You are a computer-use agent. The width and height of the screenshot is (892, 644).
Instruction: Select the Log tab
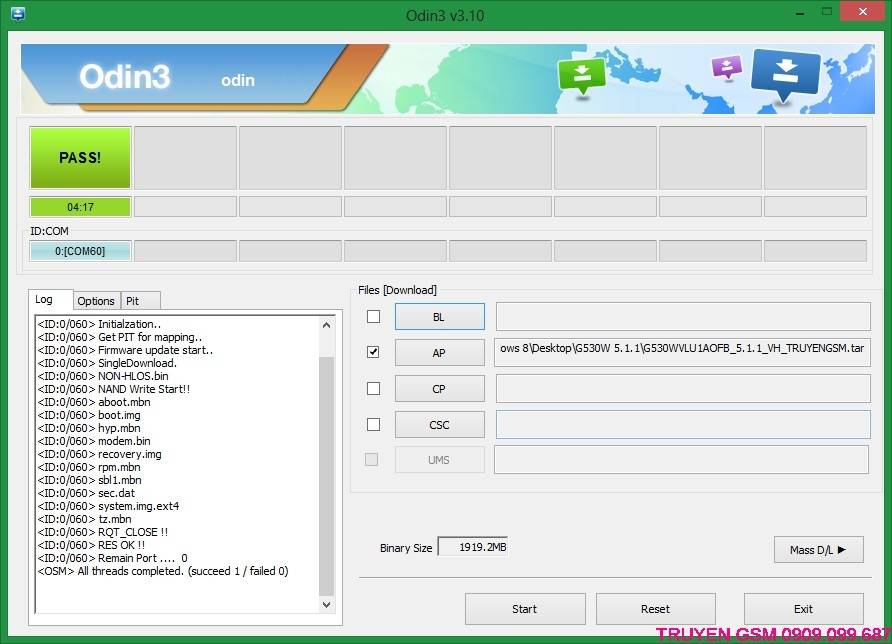pos(50,299)
